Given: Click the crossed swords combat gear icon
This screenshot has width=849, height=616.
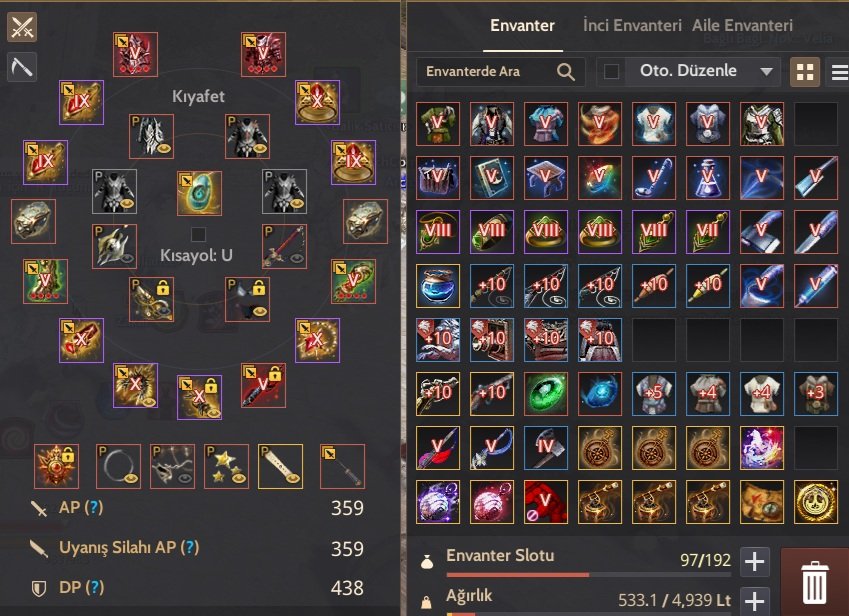Looking at the screenshot, I should (22, 27).
